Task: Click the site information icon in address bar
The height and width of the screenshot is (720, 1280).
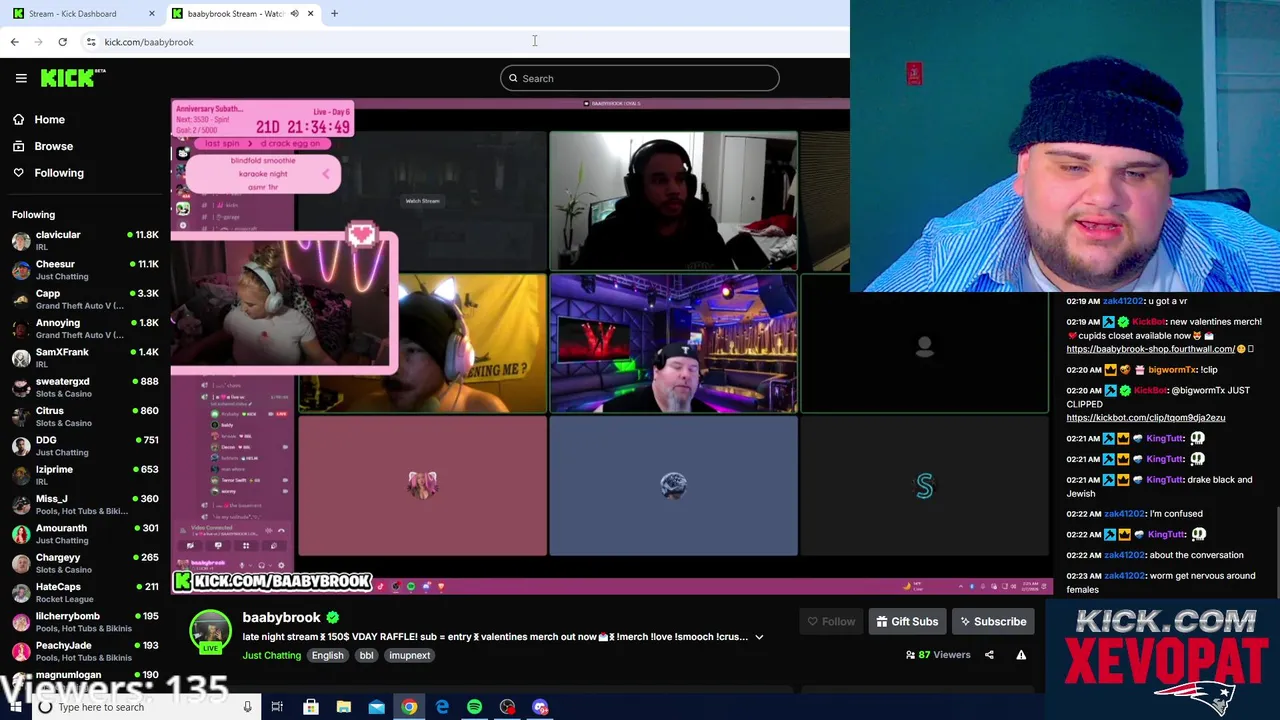Action: (91, 42)
